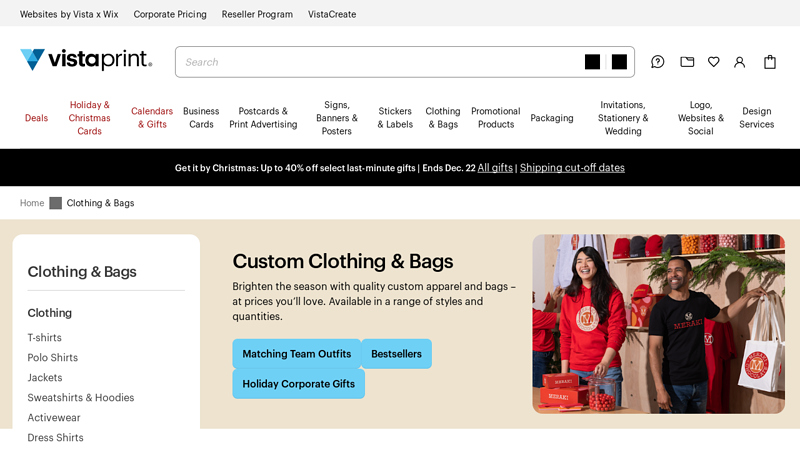Open Websites by Vista x Wix link
This screenshot has height=450, width=800.
[69, 14]
